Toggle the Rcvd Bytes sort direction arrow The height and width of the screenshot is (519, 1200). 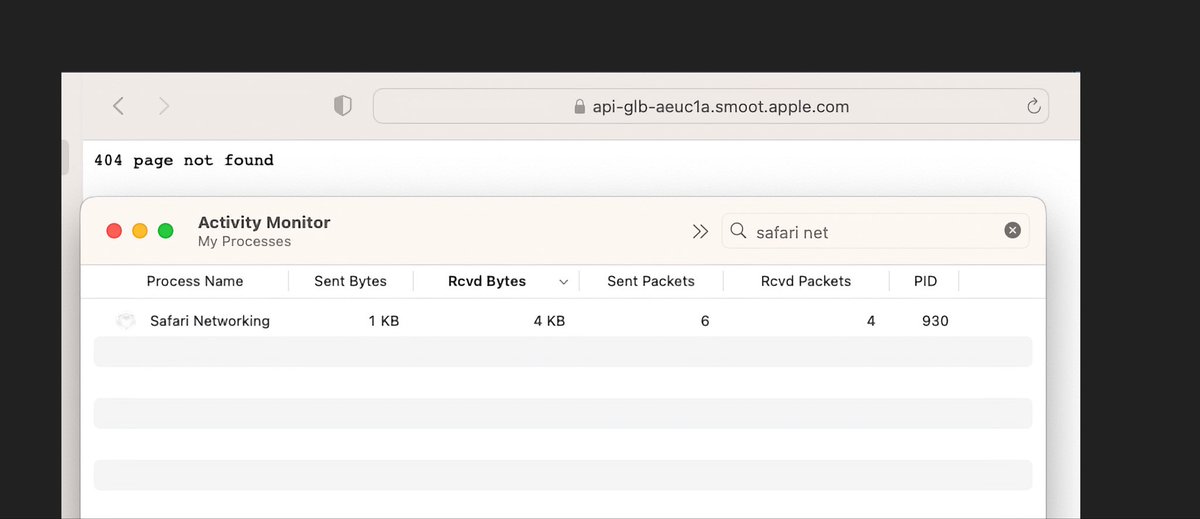pos(563,282)
